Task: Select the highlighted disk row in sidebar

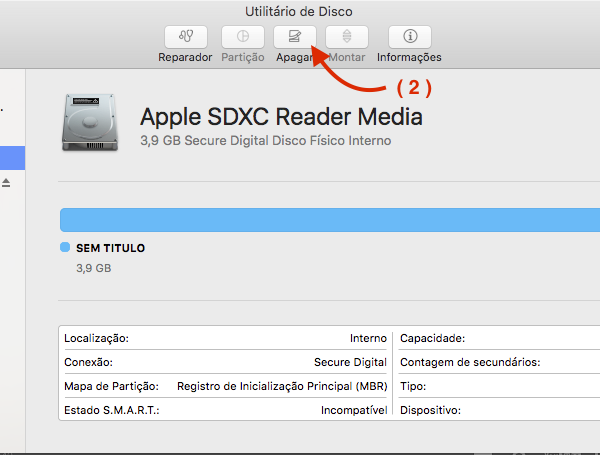Action: (x=12, y=158)
